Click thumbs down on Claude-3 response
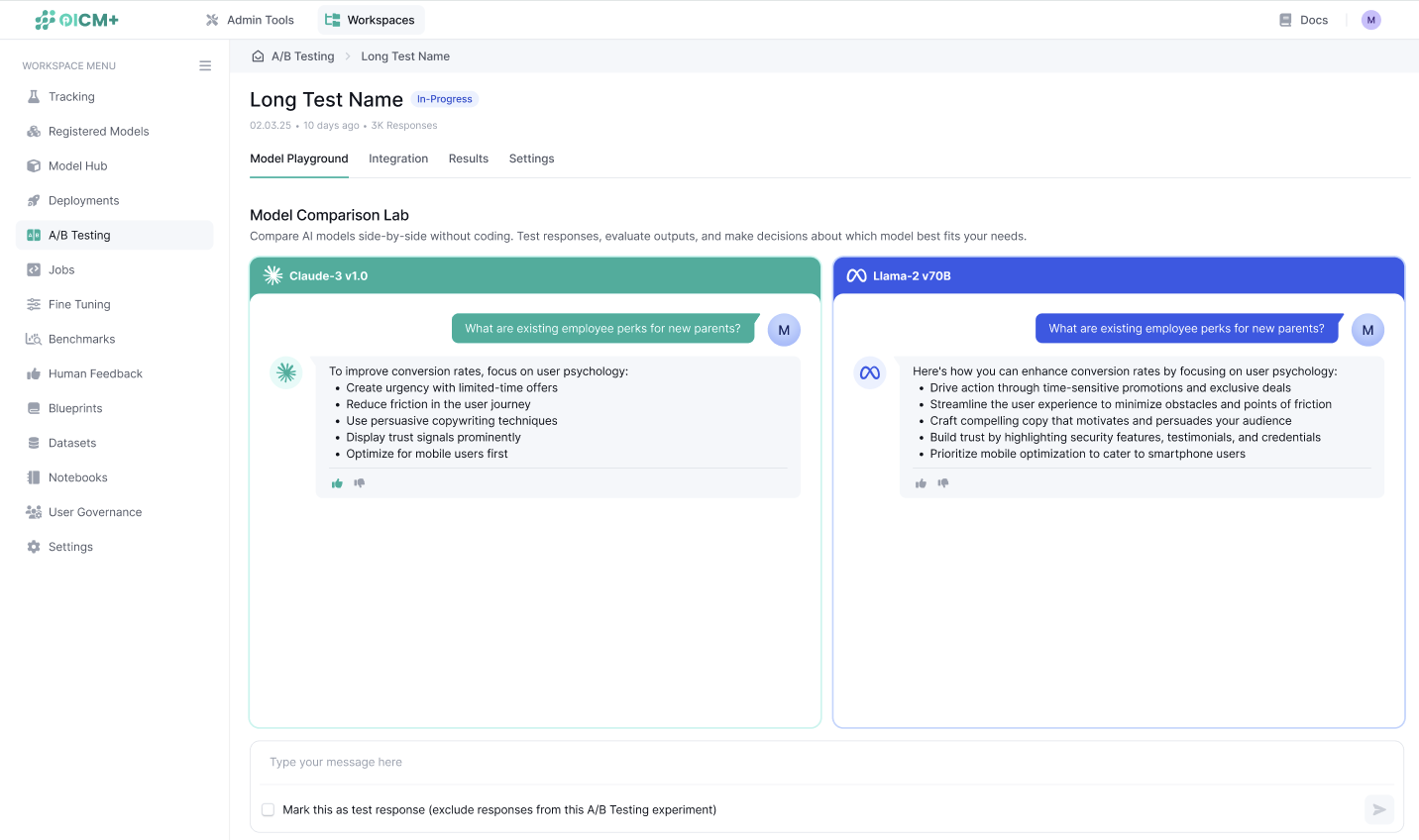This screenshot has width=1419, height=840. (360, 483)
